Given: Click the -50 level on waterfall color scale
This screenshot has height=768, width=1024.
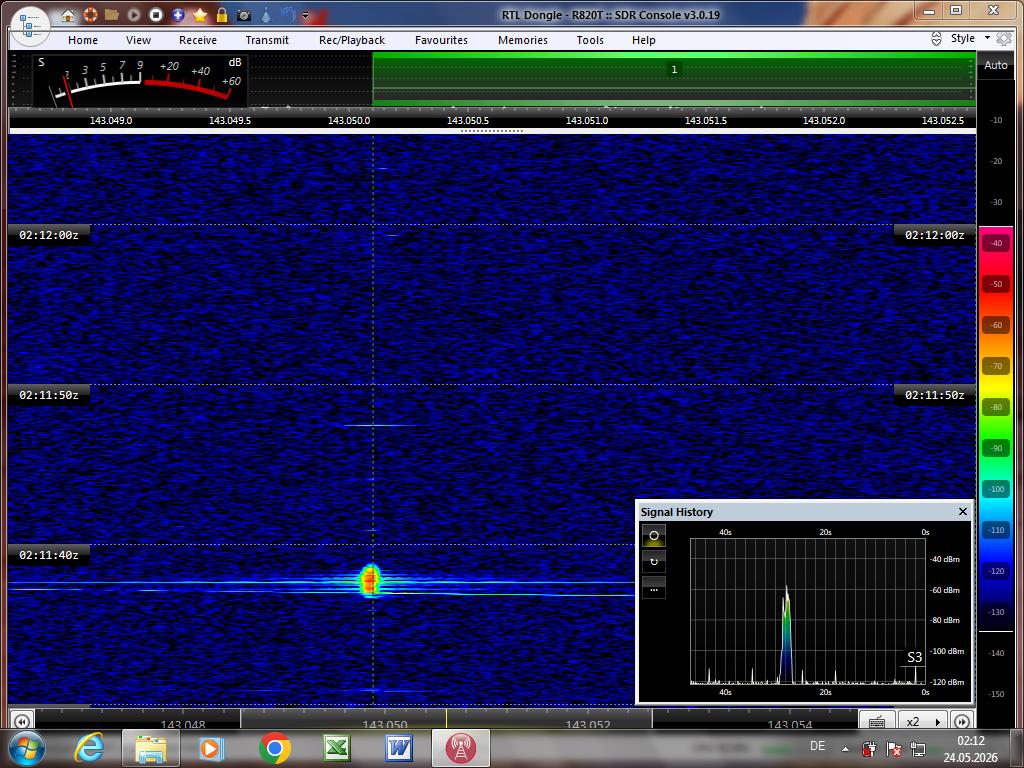Looking at the screenshot, I should 997,284.
